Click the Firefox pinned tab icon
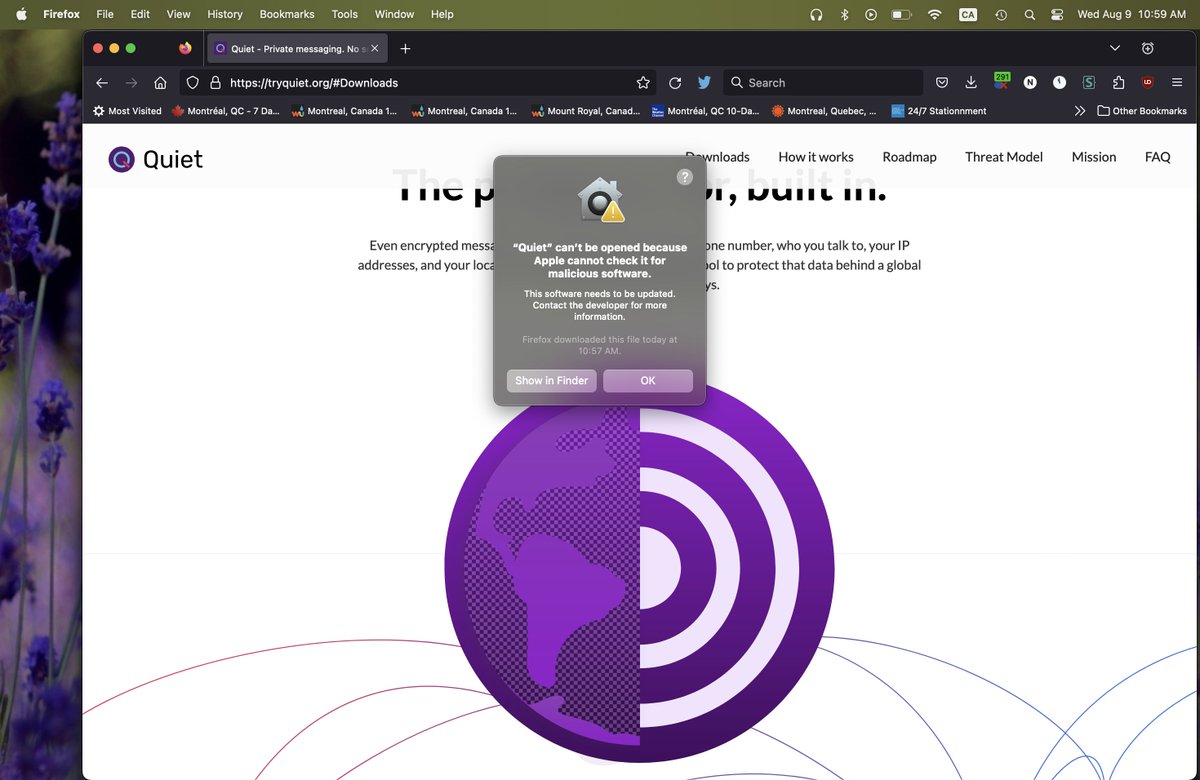 (185, 48)
